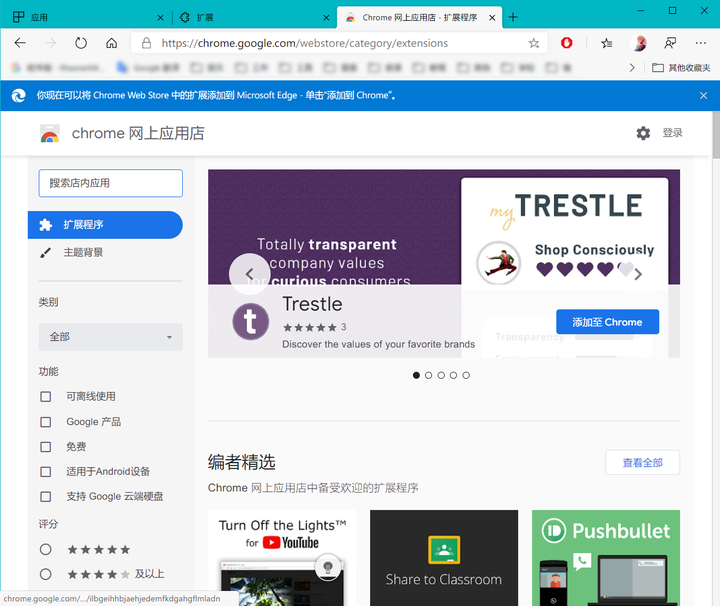Bookmark page with star icon in address bar

[534, 43]
